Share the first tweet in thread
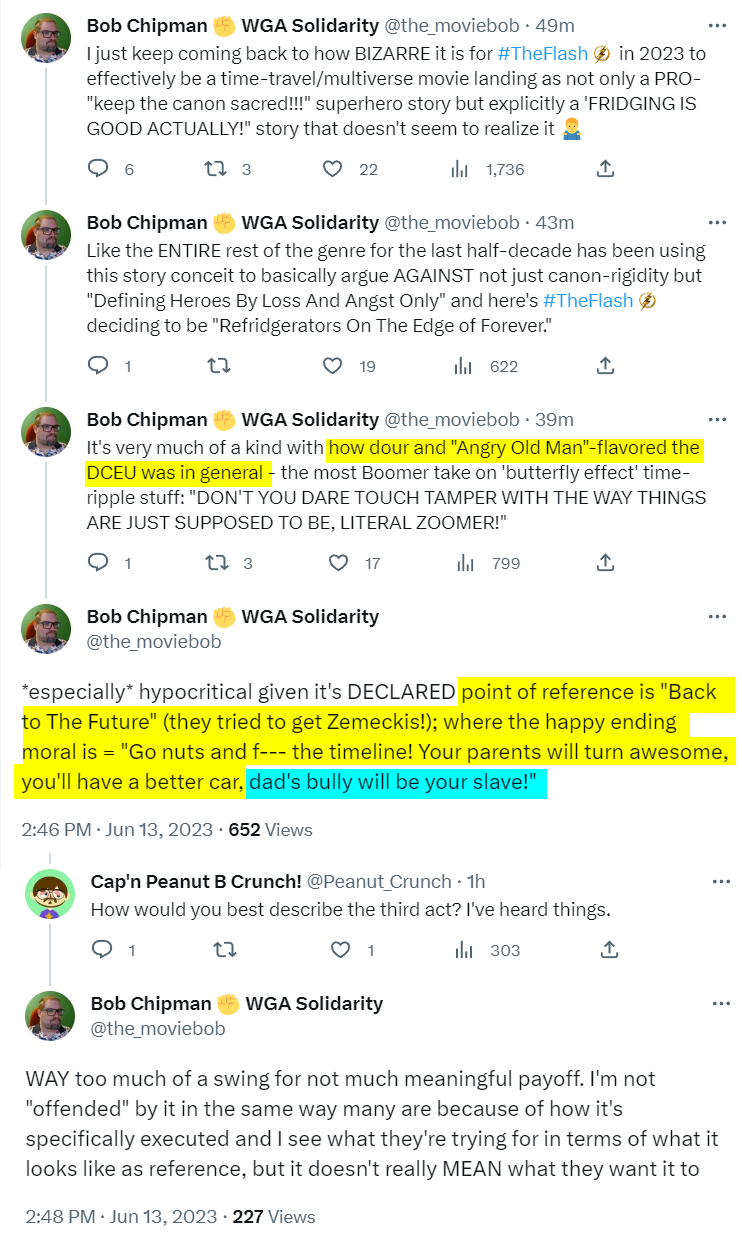The height and width of the screenshot is (1249, 742). click(605, 169)
